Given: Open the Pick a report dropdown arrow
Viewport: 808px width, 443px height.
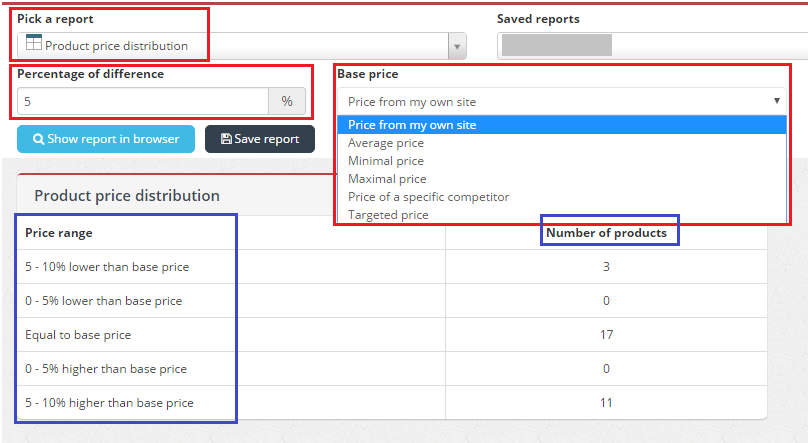Looking at the screenshot, I should tap(457, 46).
